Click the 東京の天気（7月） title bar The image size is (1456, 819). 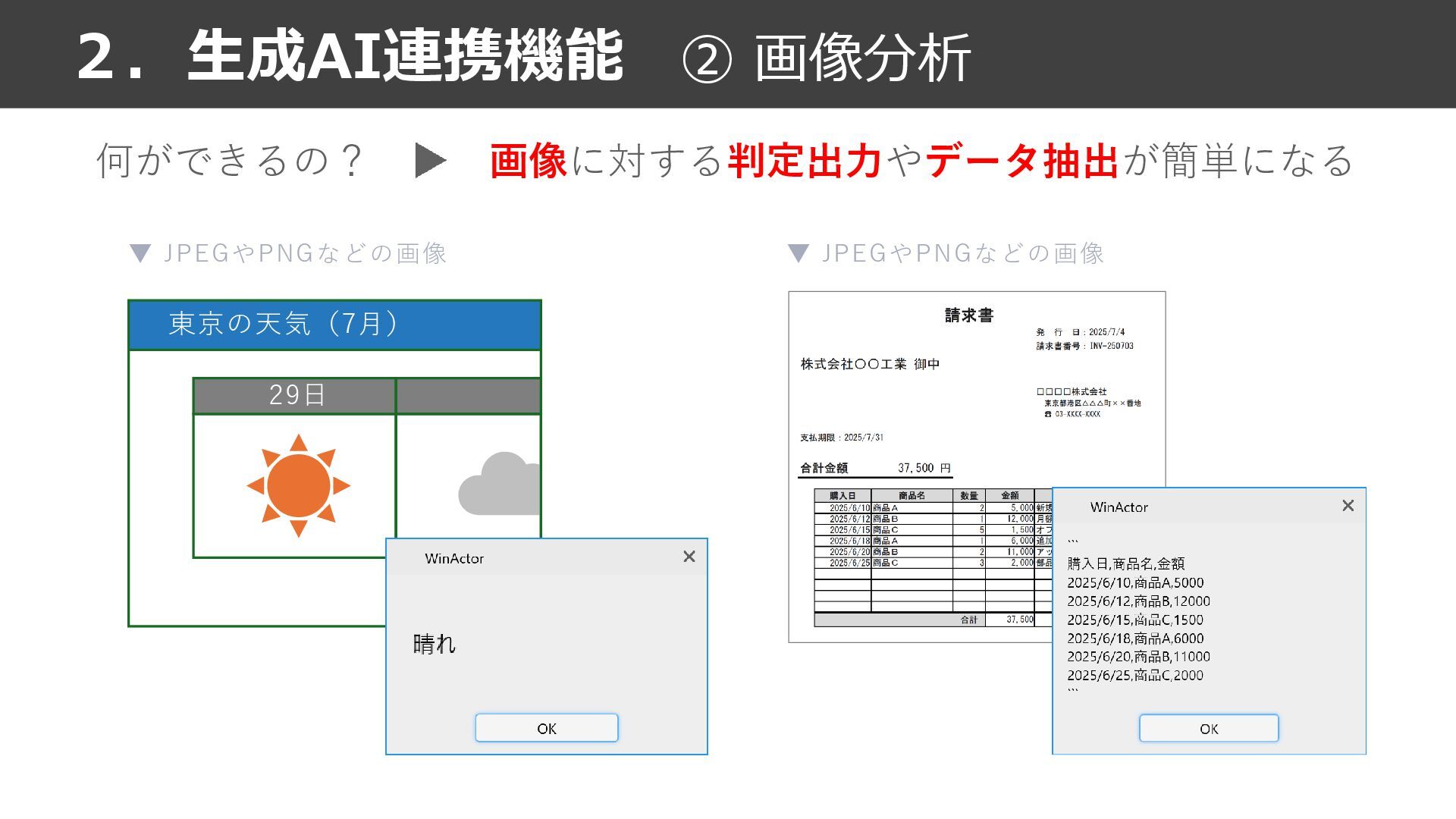(x=334, y=325)
